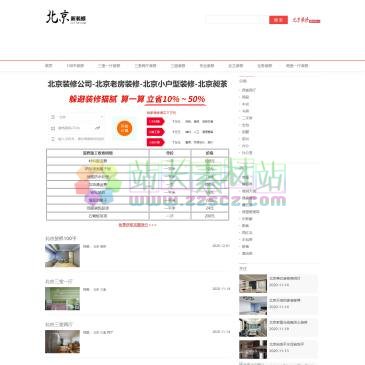Open the 北京装修公司-北京老房装修 page title link

[137, 84]
